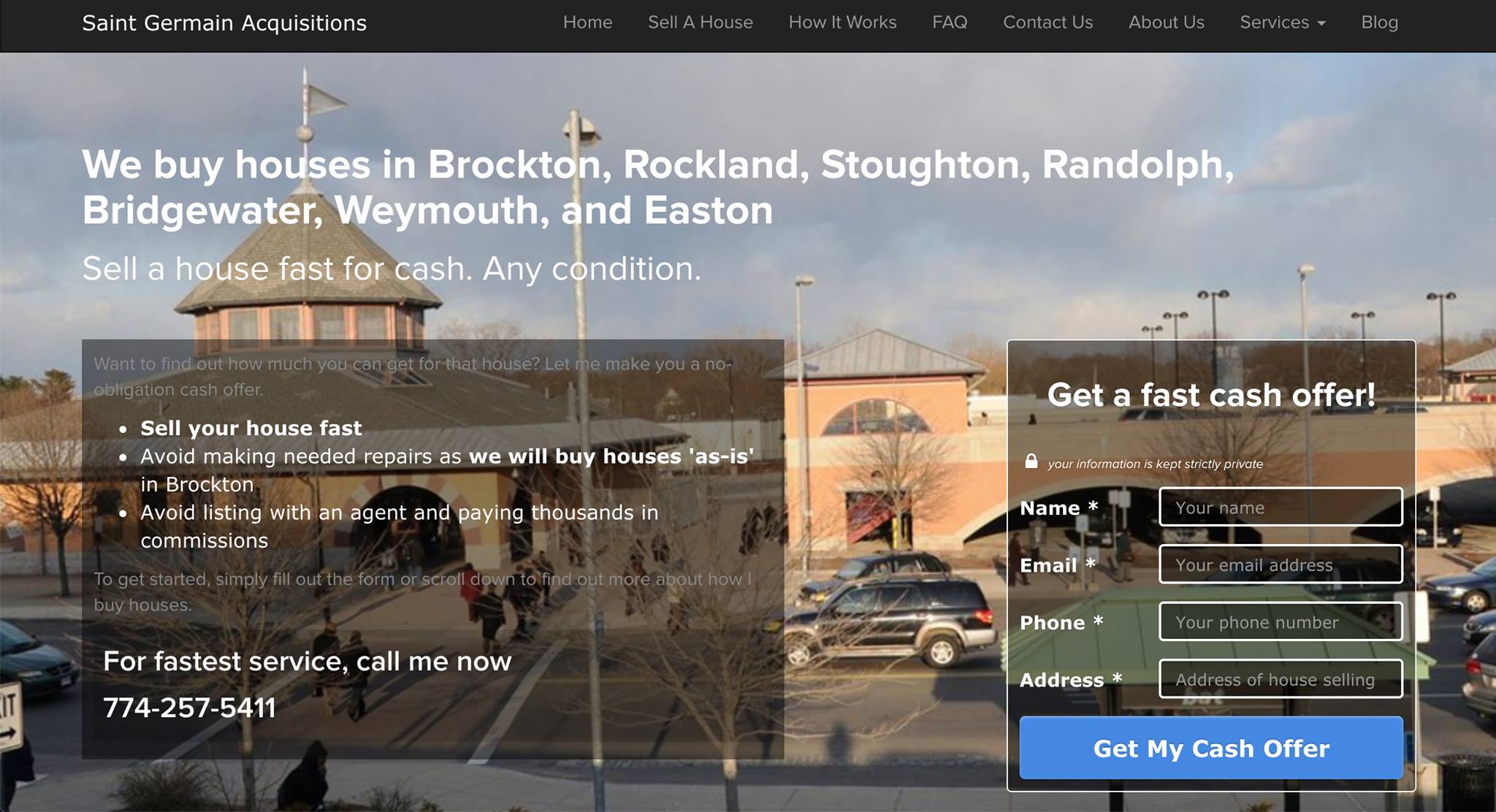Viewport: 1496px width, 812px height.
Task: Open How It Works page
Action: pyautogui.click(x=842, y=23)
